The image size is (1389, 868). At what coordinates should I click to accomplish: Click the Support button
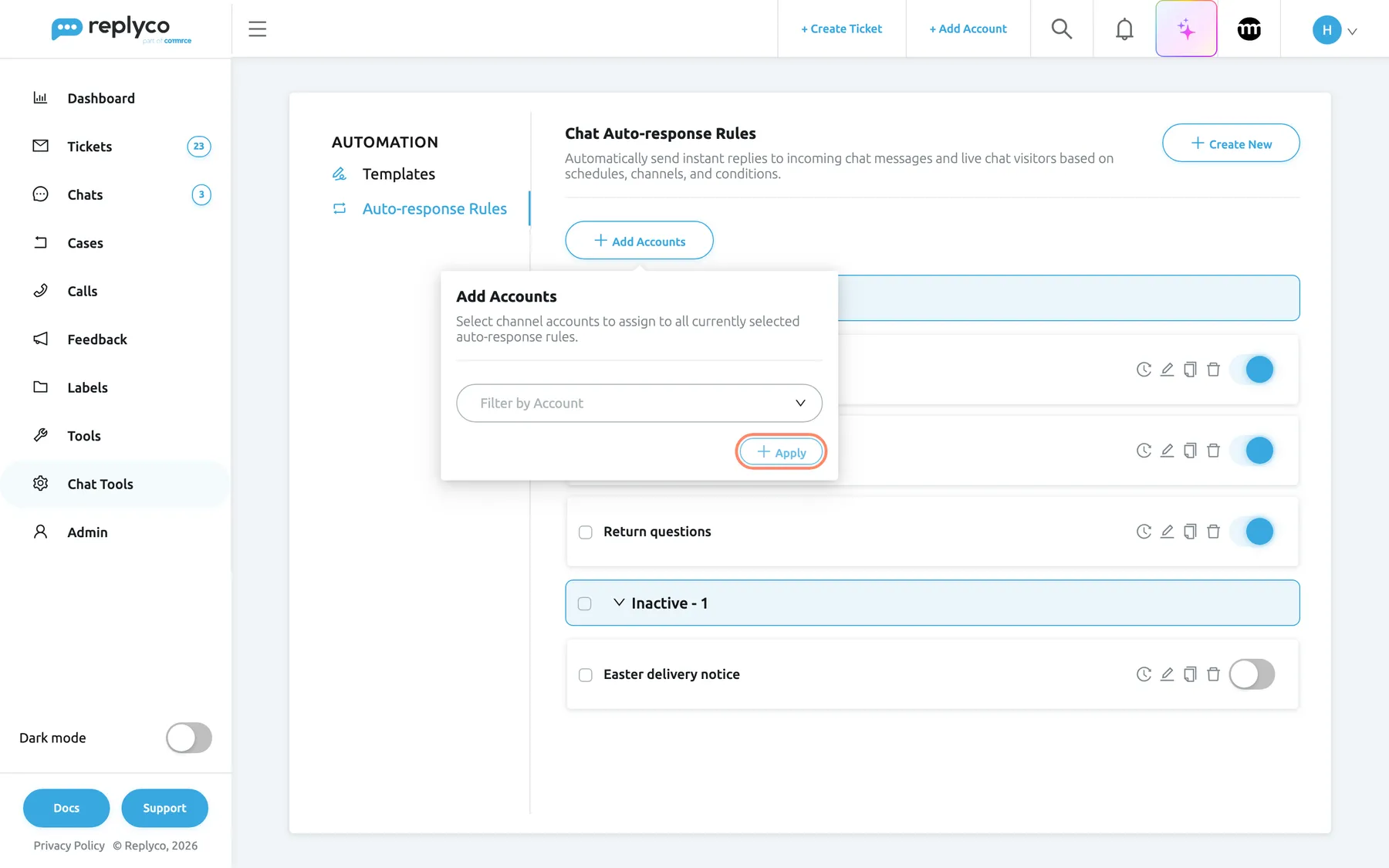pyautogui.click(x=164, y=808)
